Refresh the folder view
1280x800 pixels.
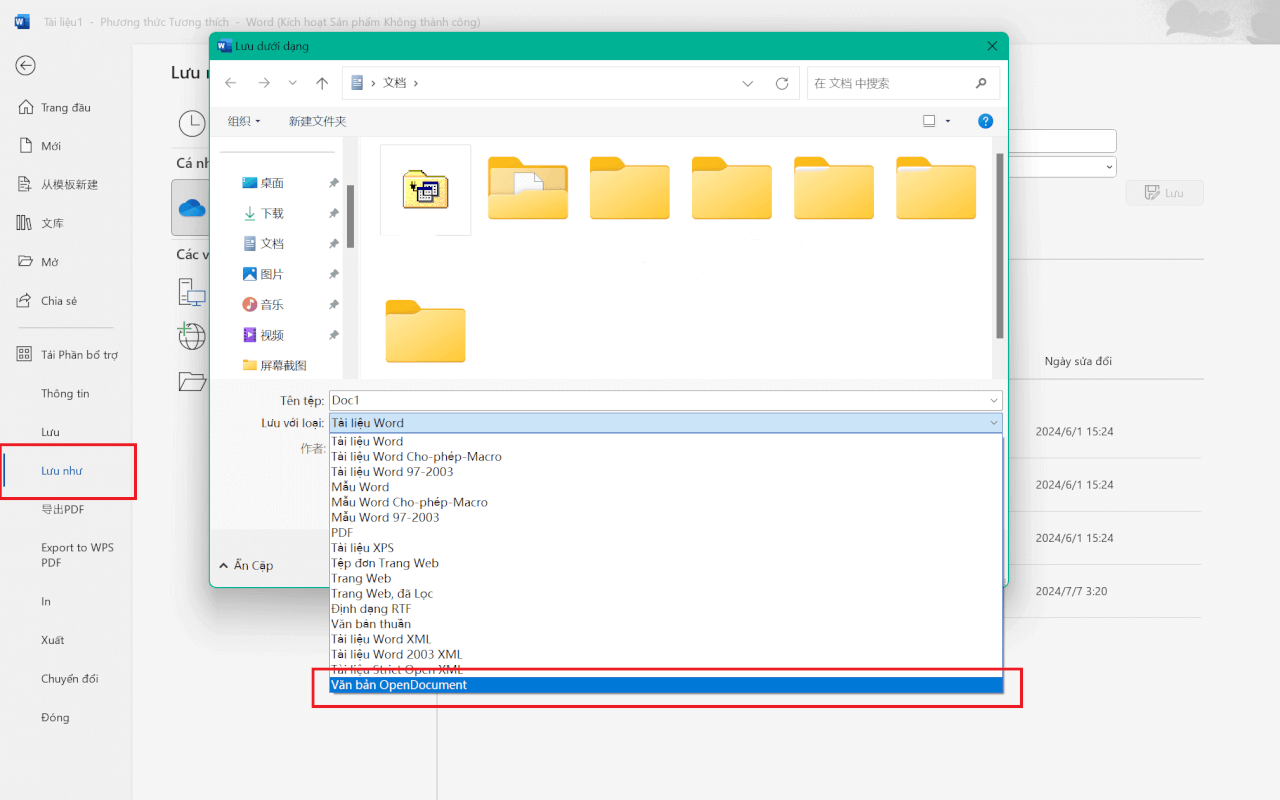point(782,84)
